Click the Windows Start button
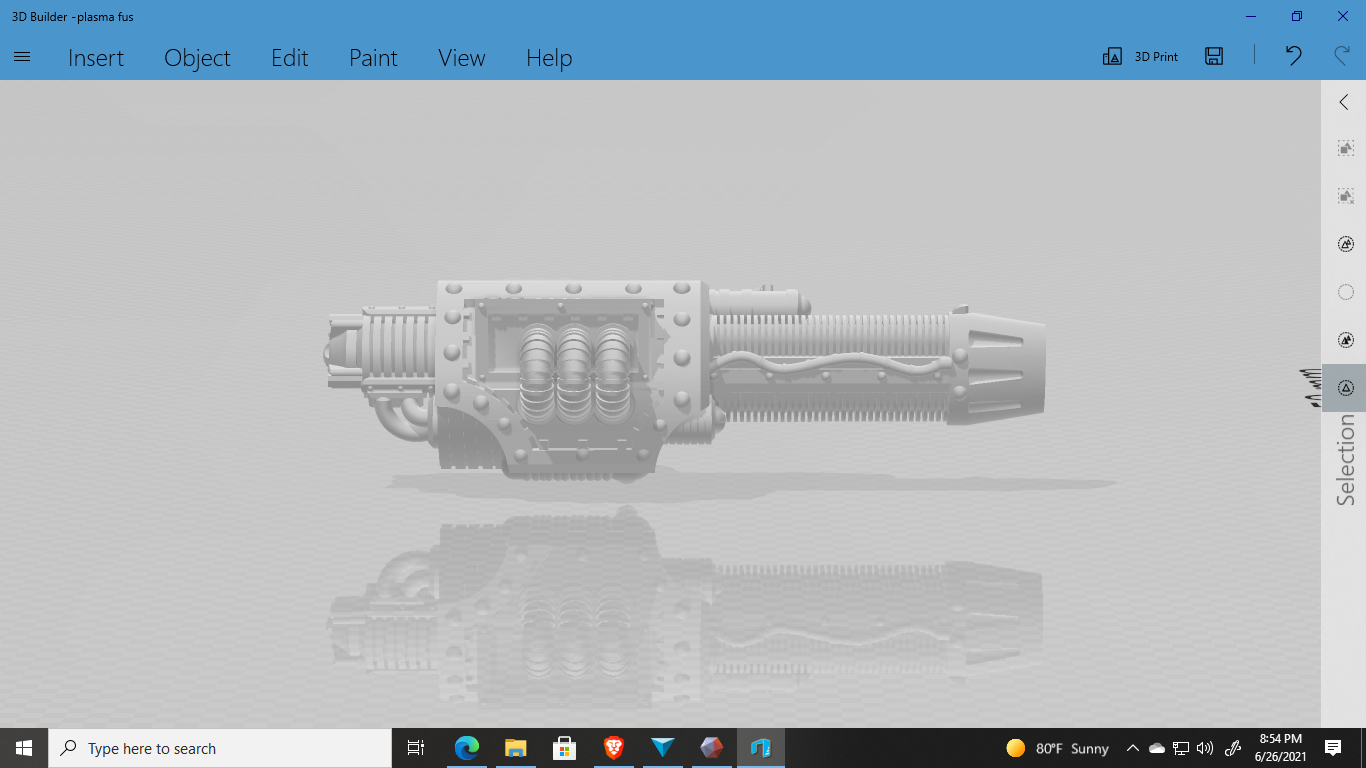Image resolution: width=1366 pixels, height=768 pixels. (23, 748)
